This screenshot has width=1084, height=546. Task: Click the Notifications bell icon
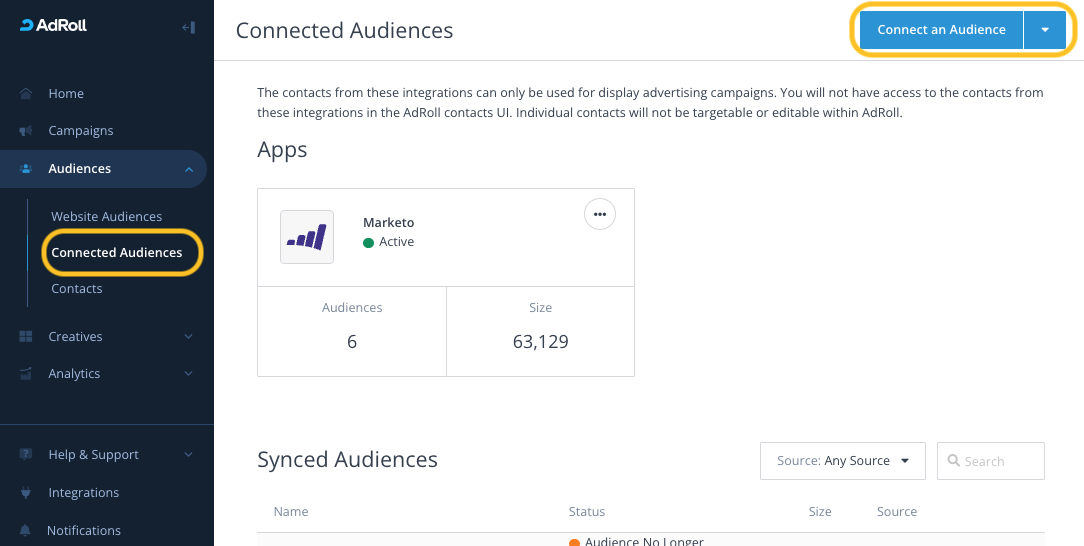[26, 531]
